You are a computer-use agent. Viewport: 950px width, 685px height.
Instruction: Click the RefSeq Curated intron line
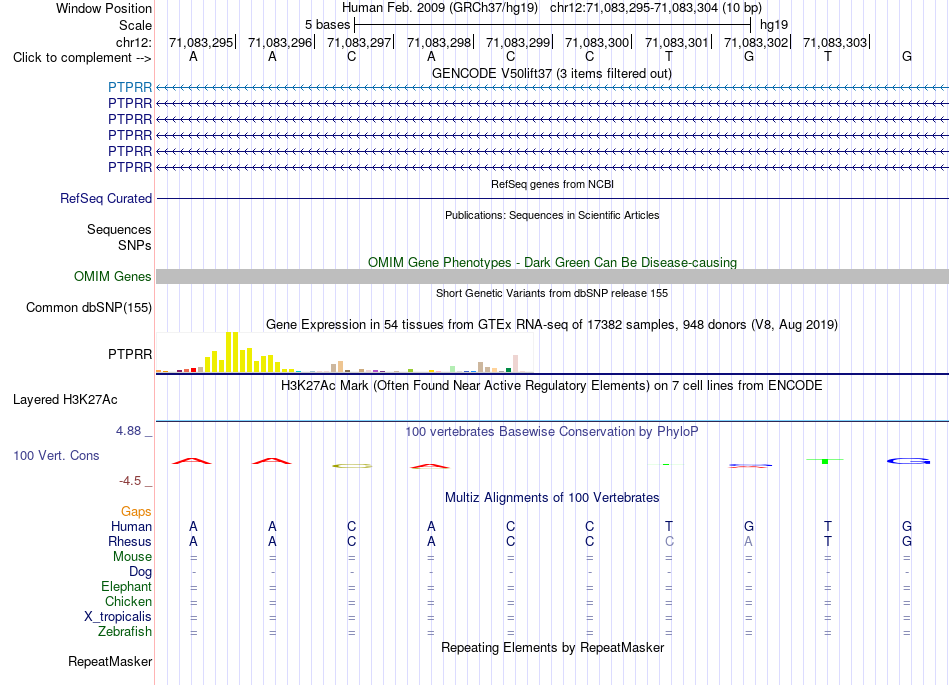(x=552, y=199)
